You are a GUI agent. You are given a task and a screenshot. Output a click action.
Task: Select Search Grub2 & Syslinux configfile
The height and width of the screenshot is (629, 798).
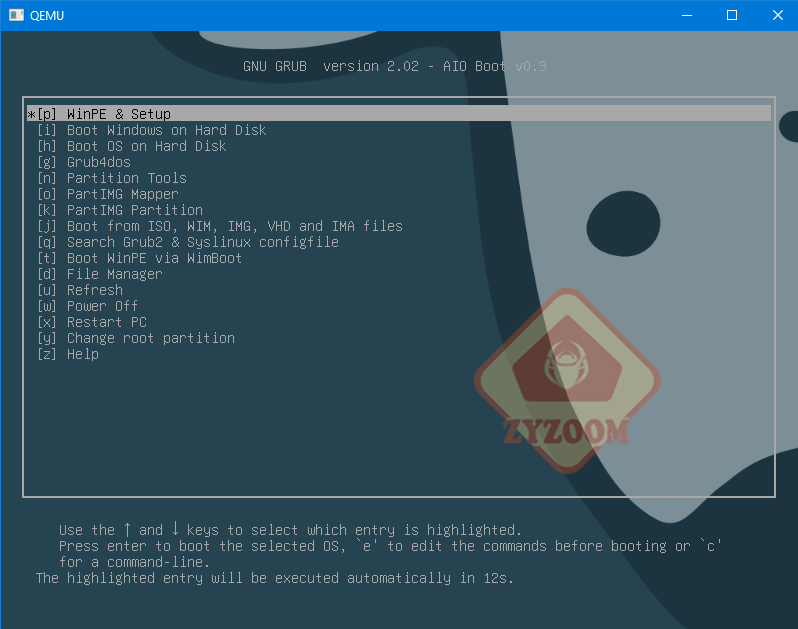coord(188,242)
